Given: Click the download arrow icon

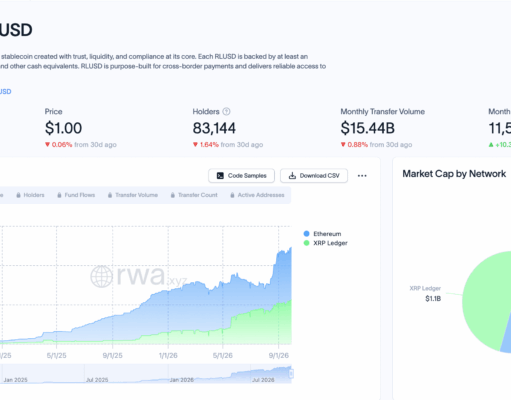Looking at the screenshot, I should [x=292, y=176].
